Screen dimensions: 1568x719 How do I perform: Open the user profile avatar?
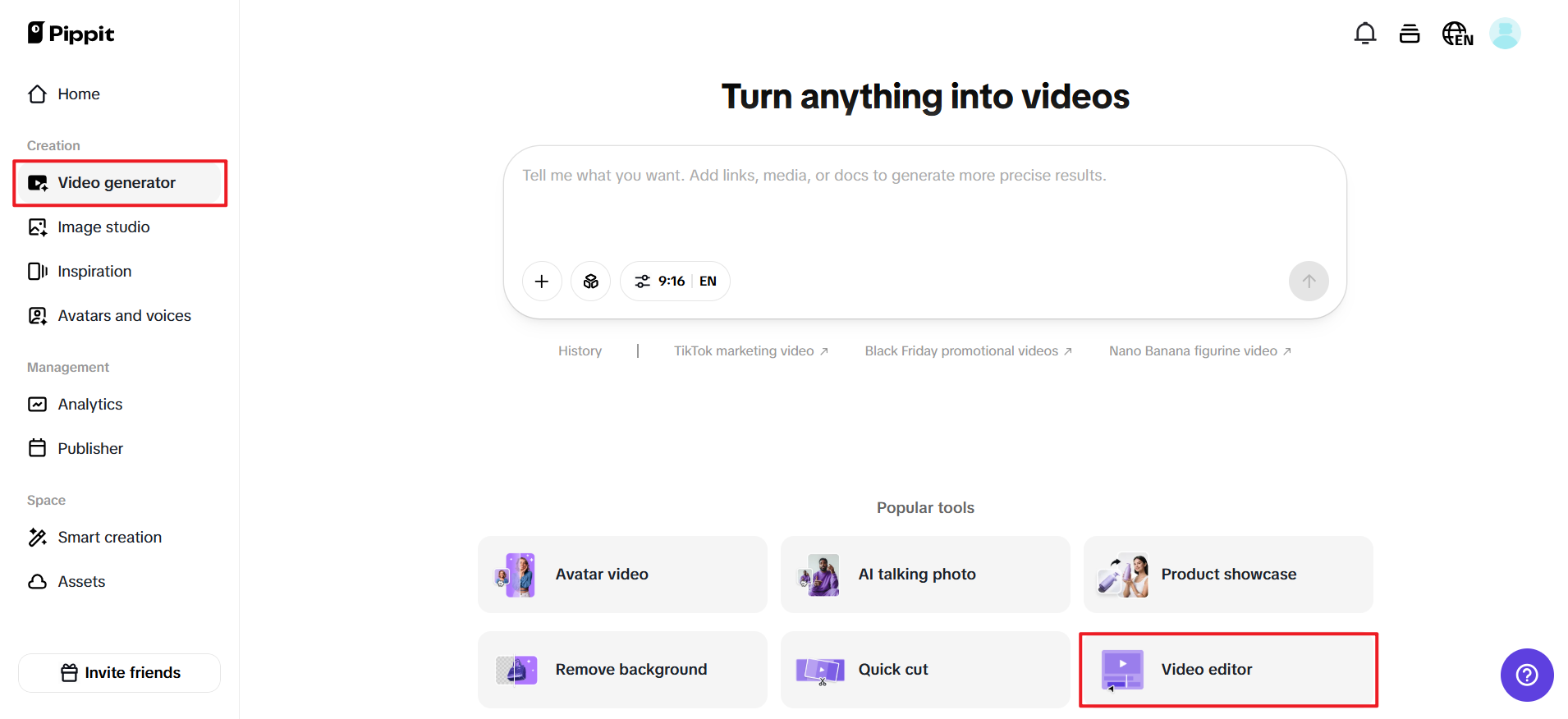tap(1505, 34)
